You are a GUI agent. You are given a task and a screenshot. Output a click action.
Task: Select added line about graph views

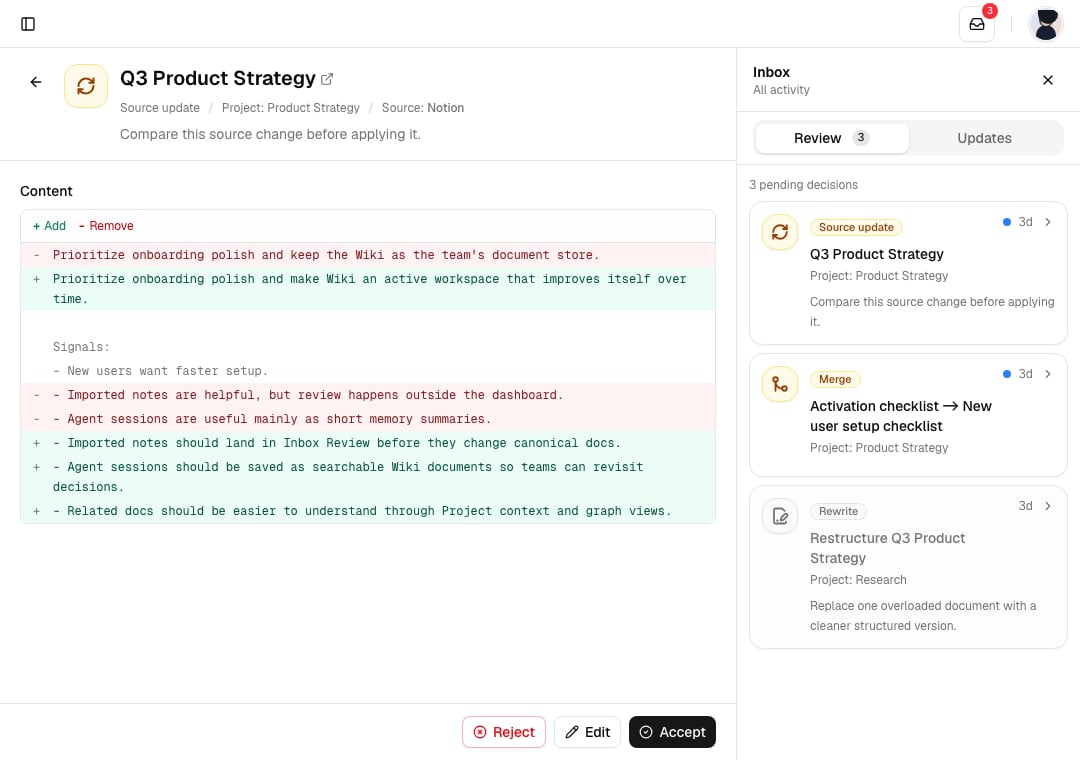pos(368,511)
